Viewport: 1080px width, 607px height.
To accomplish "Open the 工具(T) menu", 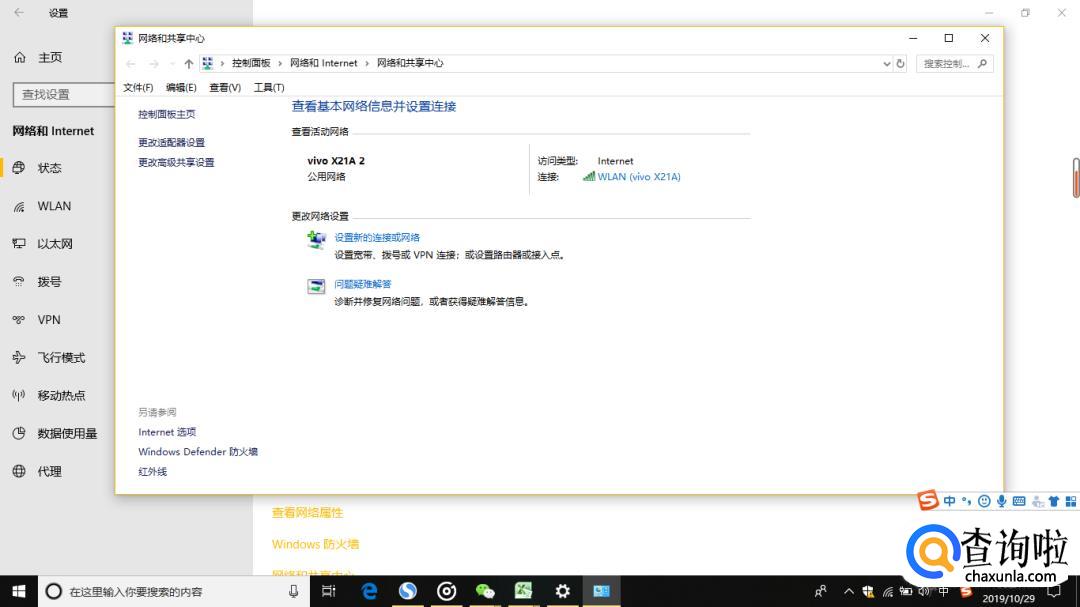I will pyautogui.click(x=269, y=88).
